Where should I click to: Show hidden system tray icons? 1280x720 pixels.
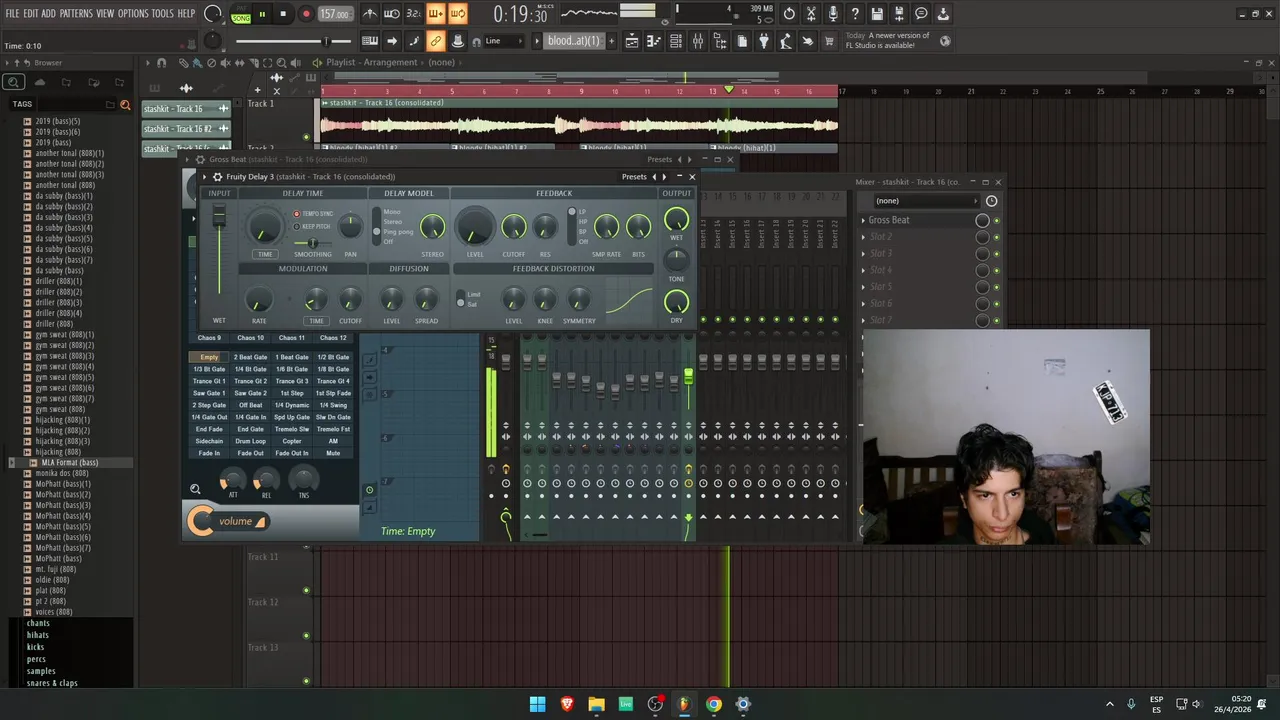click(x=1109, y=704)
